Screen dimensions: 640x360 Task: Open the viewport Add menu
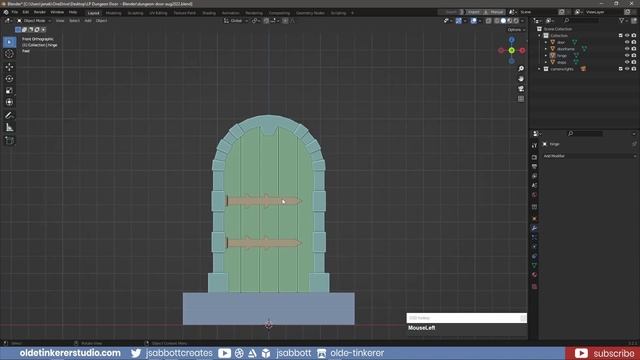point(88,20)
